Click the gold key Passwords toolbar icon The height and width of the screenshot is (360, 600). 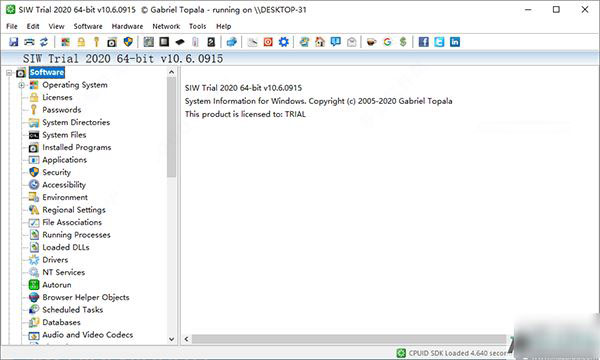click(x=96, y=42)
